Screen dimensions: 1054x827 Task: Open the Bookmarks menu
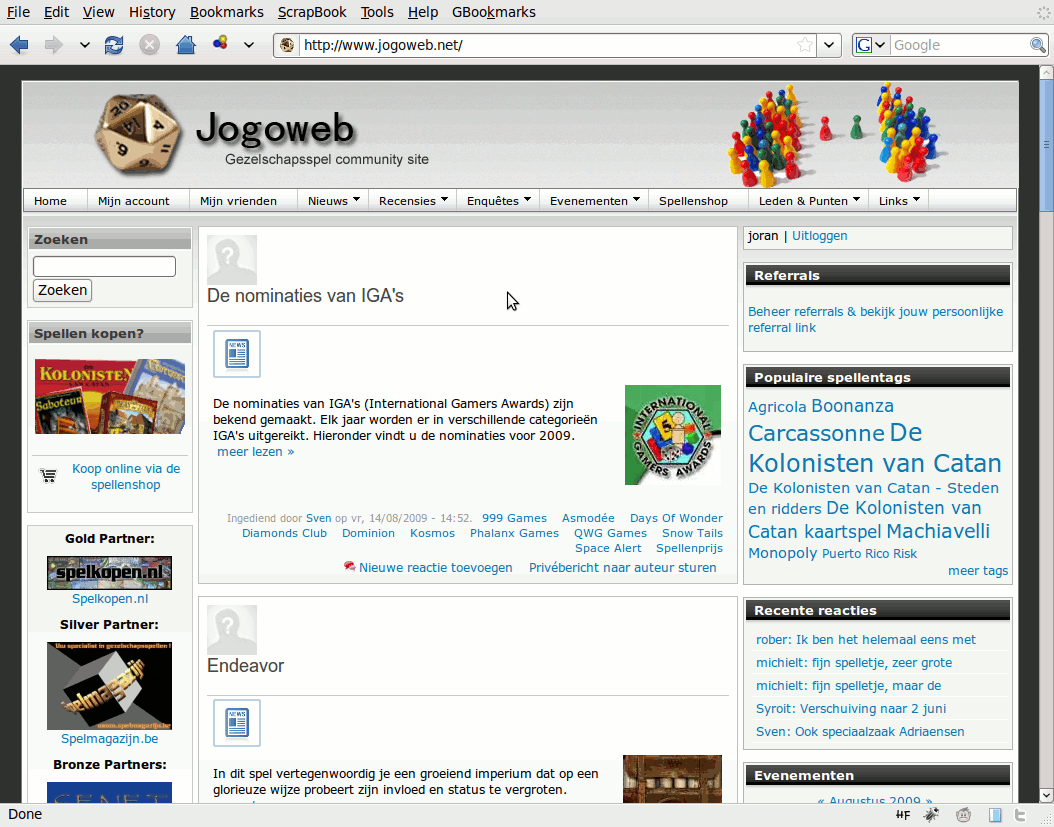pyautogui.click(x=227, y=12)
